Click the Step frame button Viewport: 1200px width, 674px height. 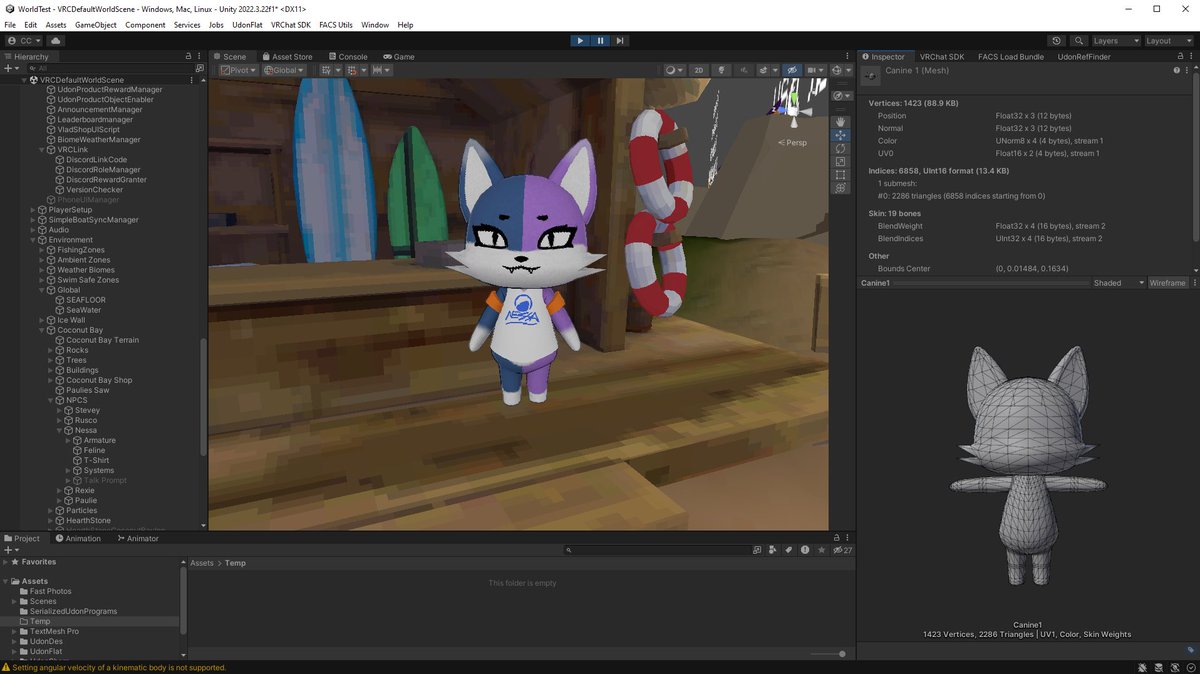pos(620,41)
